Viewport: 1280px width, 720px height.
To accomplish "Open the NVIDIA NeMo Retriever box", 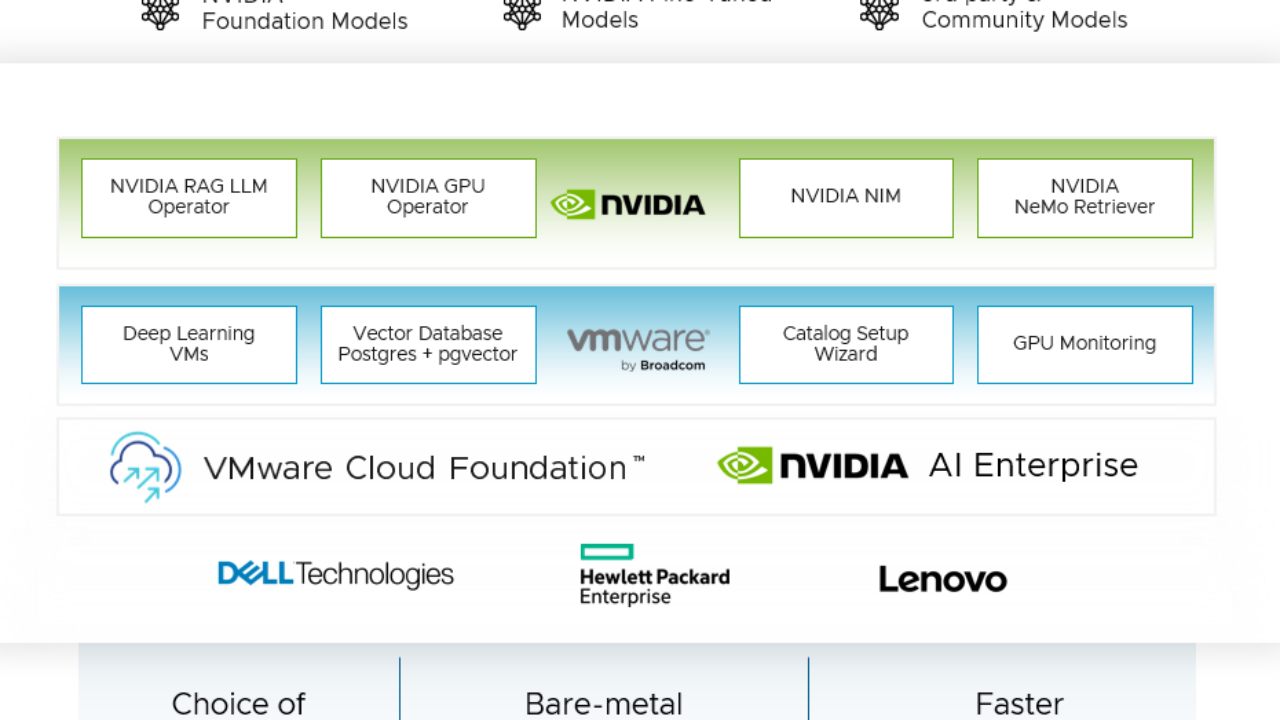I will click(x=1085, y=198).
